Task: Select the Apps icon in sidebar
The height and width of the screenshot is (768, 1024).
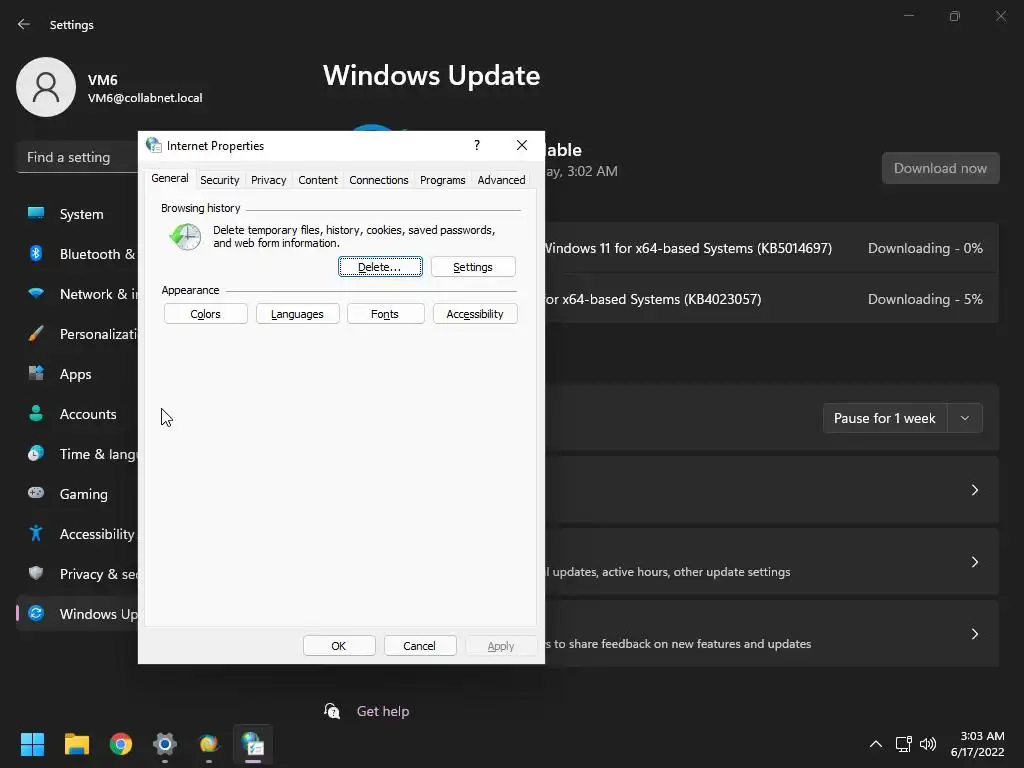Action: [x=36, y=374]
